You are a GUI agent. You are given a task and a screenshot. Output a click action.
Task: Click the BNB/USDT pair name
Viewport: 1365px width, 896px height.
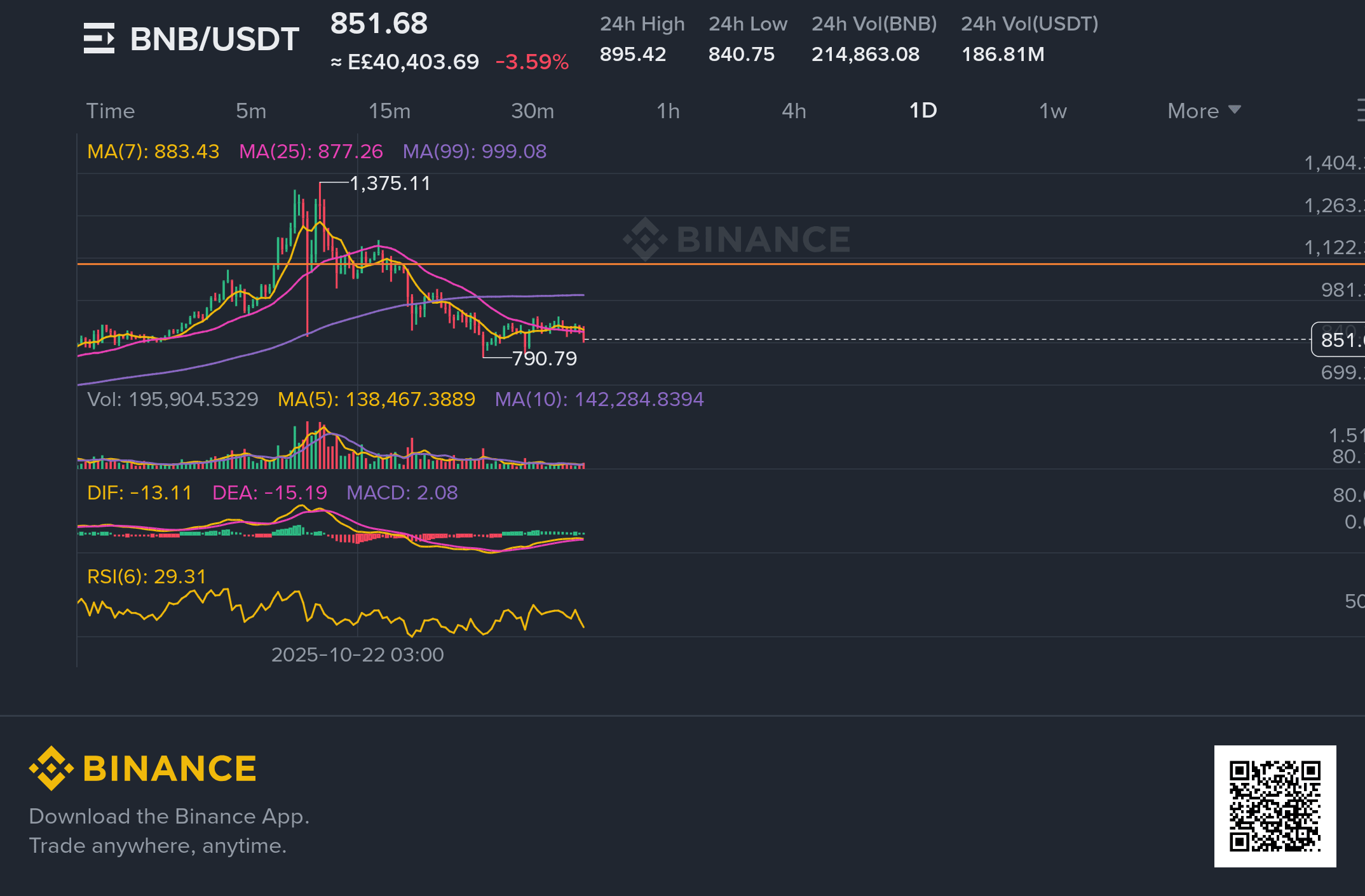click(x=215, y=39)
